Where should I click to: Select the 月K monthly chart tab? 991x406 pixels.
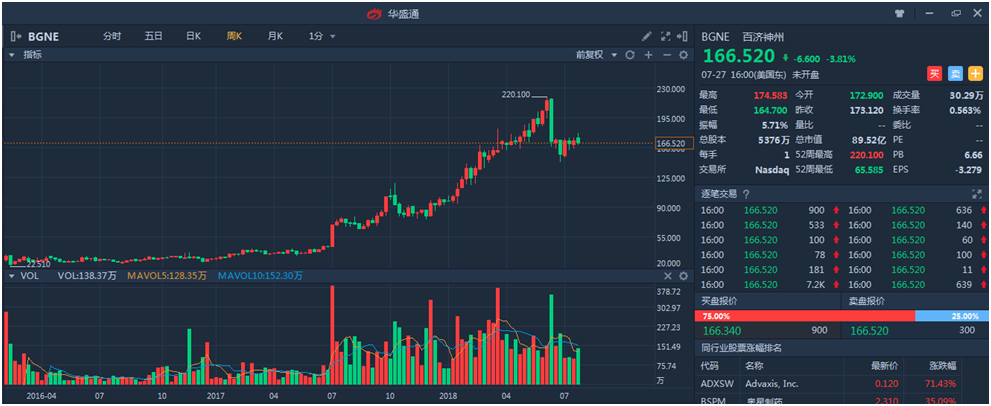(x=275, y=36)
